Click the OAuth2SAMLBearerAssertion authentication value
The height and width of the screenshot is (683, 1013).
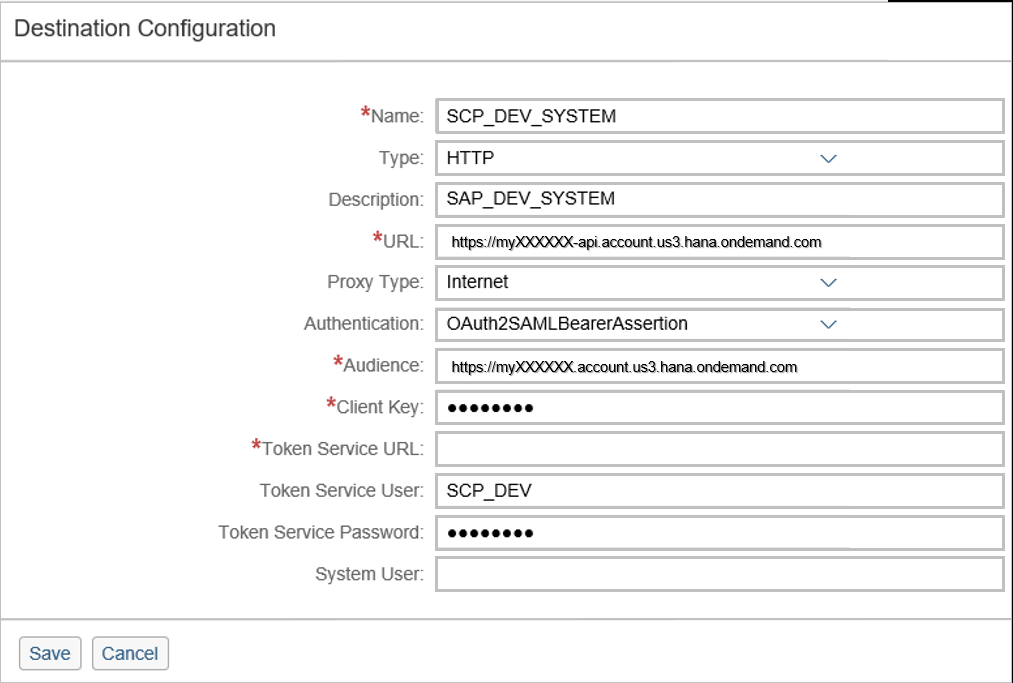[x=567, y=323]
